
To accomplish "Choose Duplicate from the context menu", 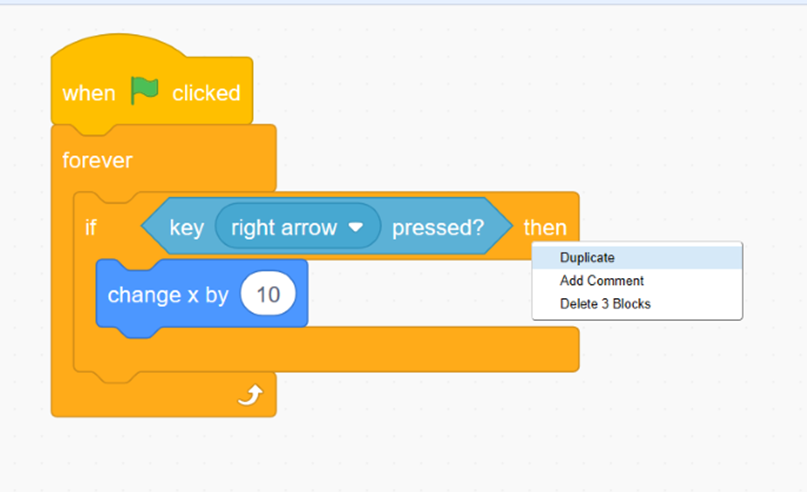I will click(x=587, y=257).
